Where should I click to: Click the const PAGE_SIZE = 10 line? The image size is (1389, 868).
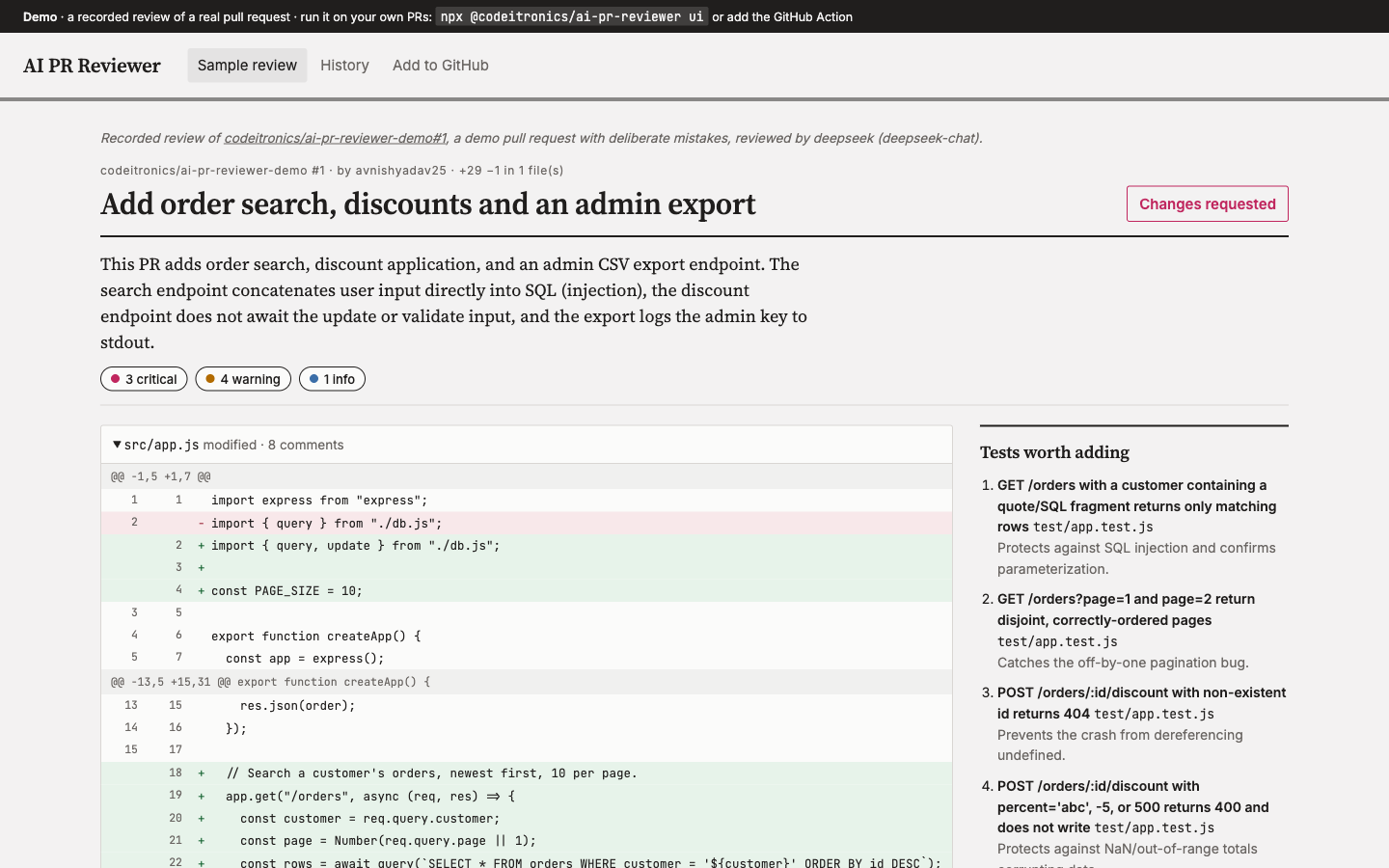pyautogui.click(x=527, y=590)
